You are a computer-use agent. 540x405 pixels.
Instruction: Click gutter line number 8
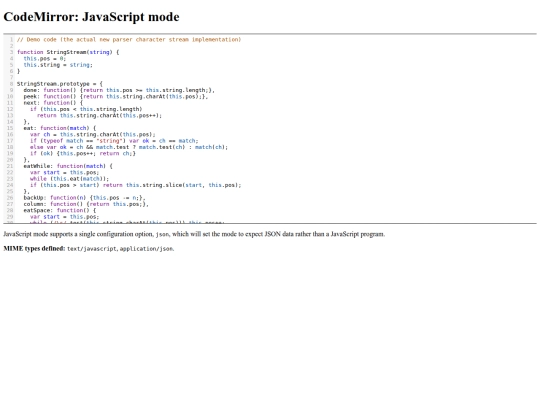[x=11, y=84]
